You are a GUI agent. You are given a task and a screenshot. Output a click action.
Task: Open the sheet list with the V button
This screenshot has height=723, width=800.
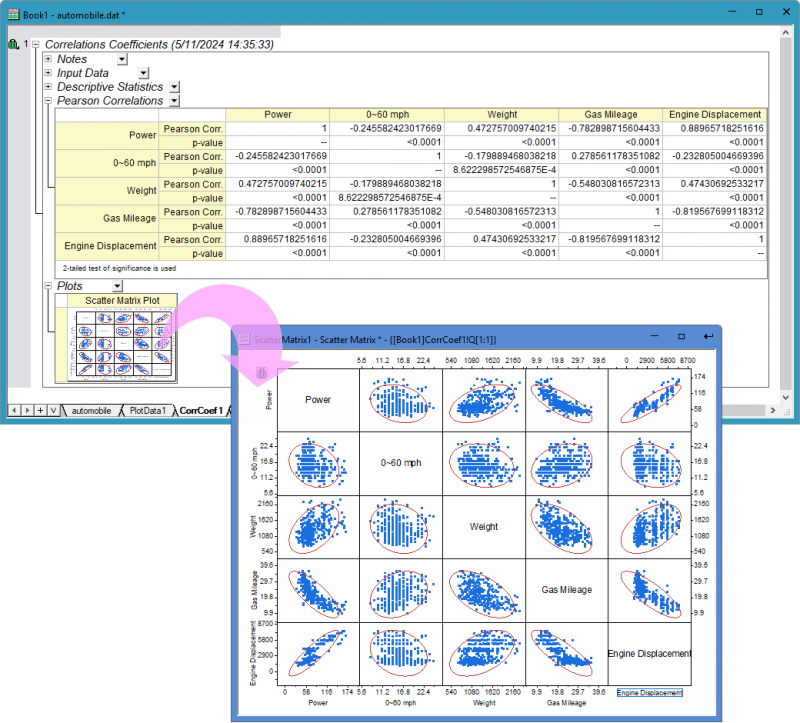[53, 410]
